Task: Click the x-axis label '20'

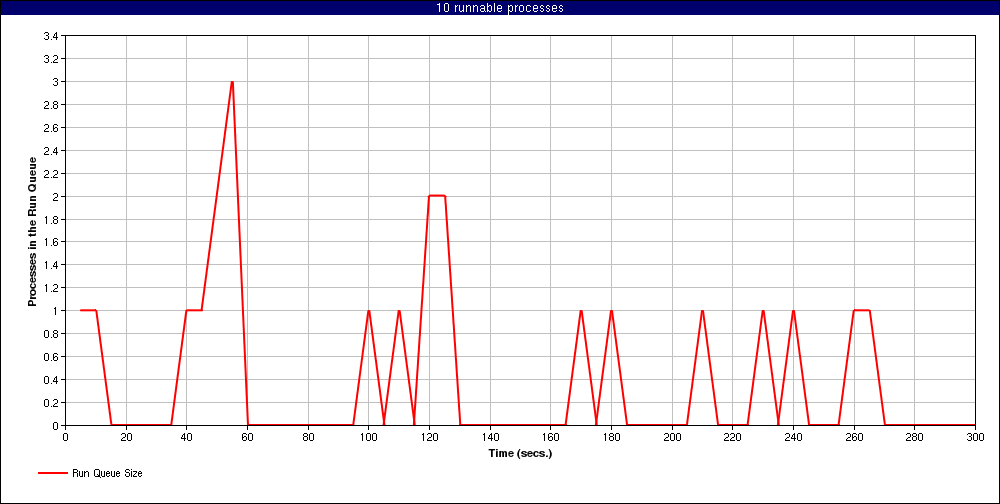Action: pos(126,437)
